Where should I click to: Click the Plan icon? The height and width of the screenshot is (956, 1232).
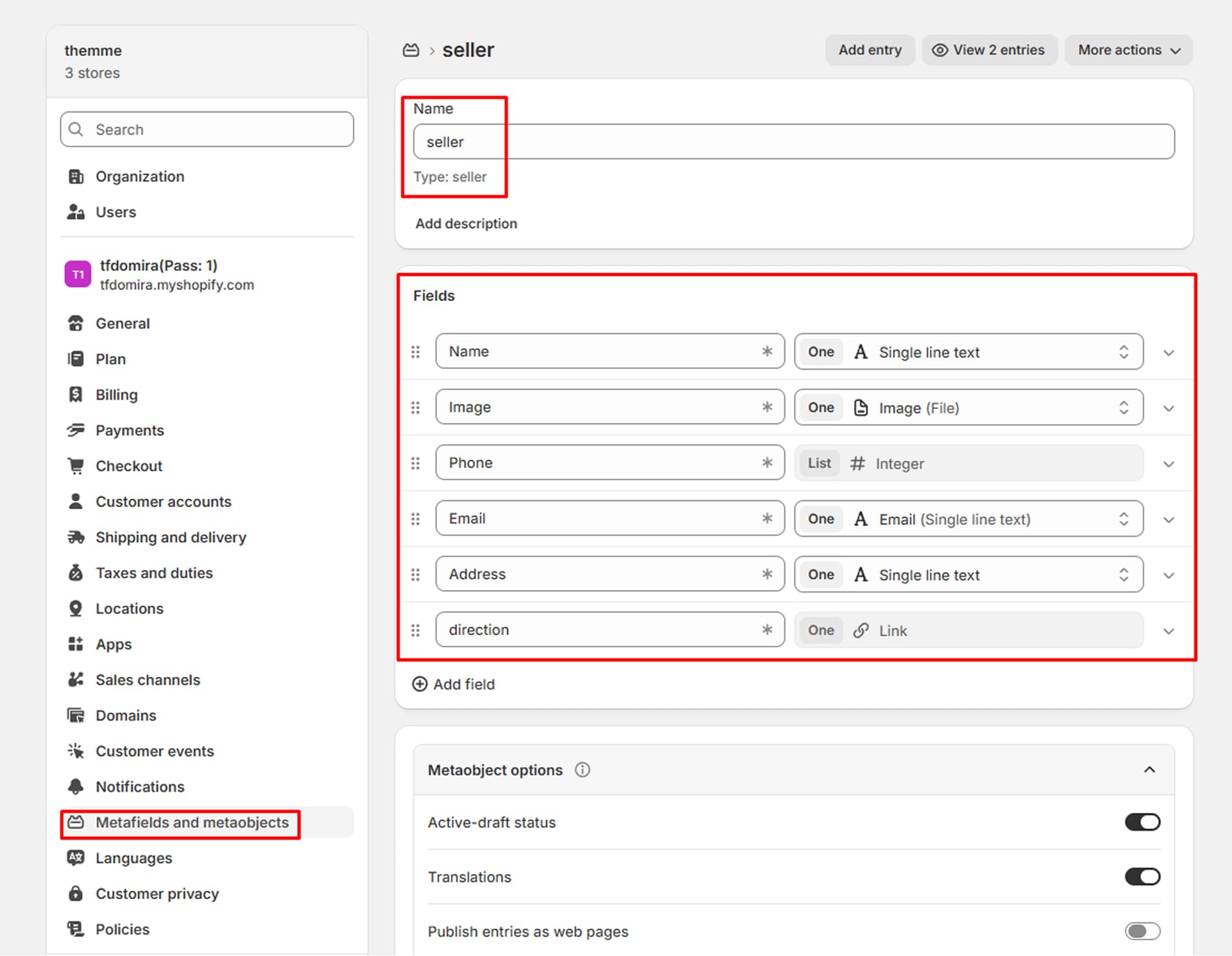[x=76, y=359]
